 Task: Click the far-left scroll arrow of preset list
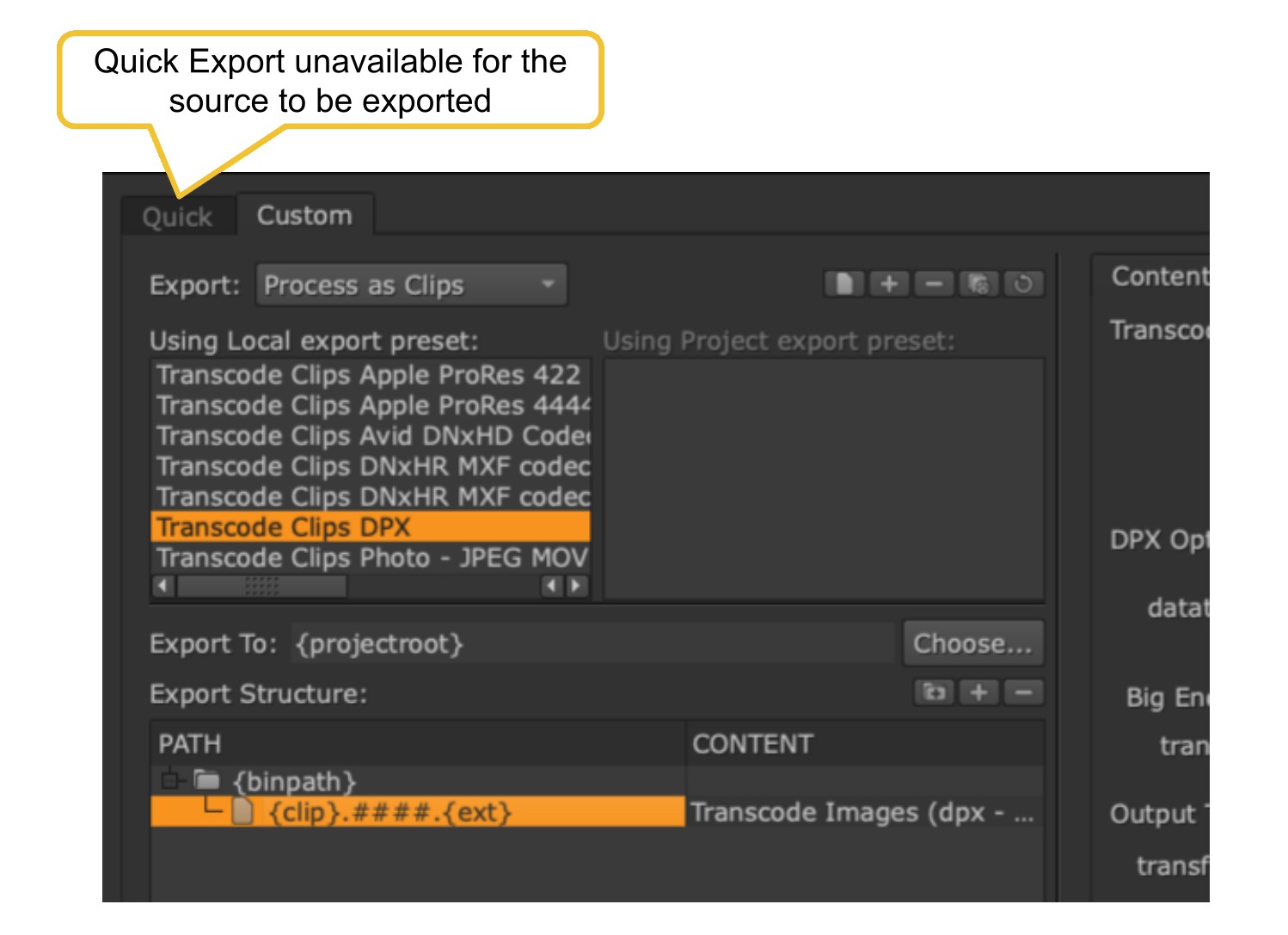(163, 586)
